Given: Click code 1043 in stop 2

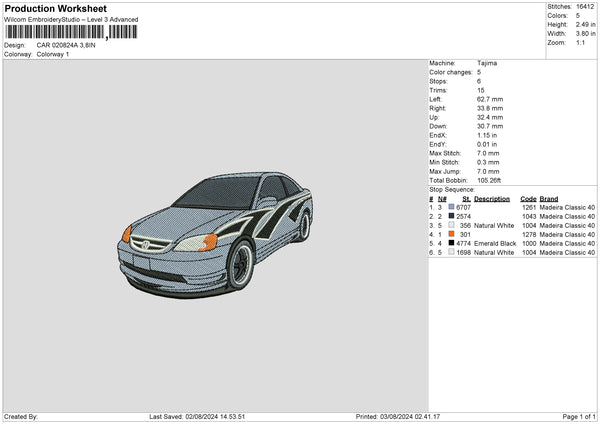Looking at the screenshot, I should 529,216.
